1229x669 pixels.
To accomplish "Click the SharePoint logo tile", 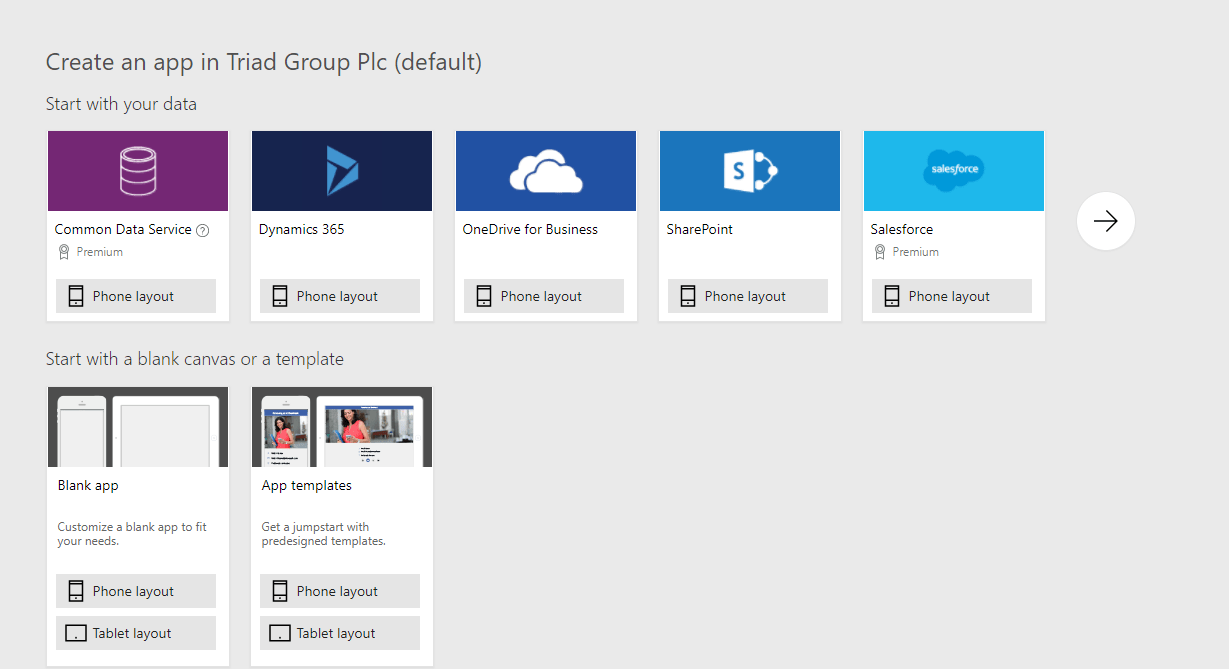I will [x=750, y=171].
